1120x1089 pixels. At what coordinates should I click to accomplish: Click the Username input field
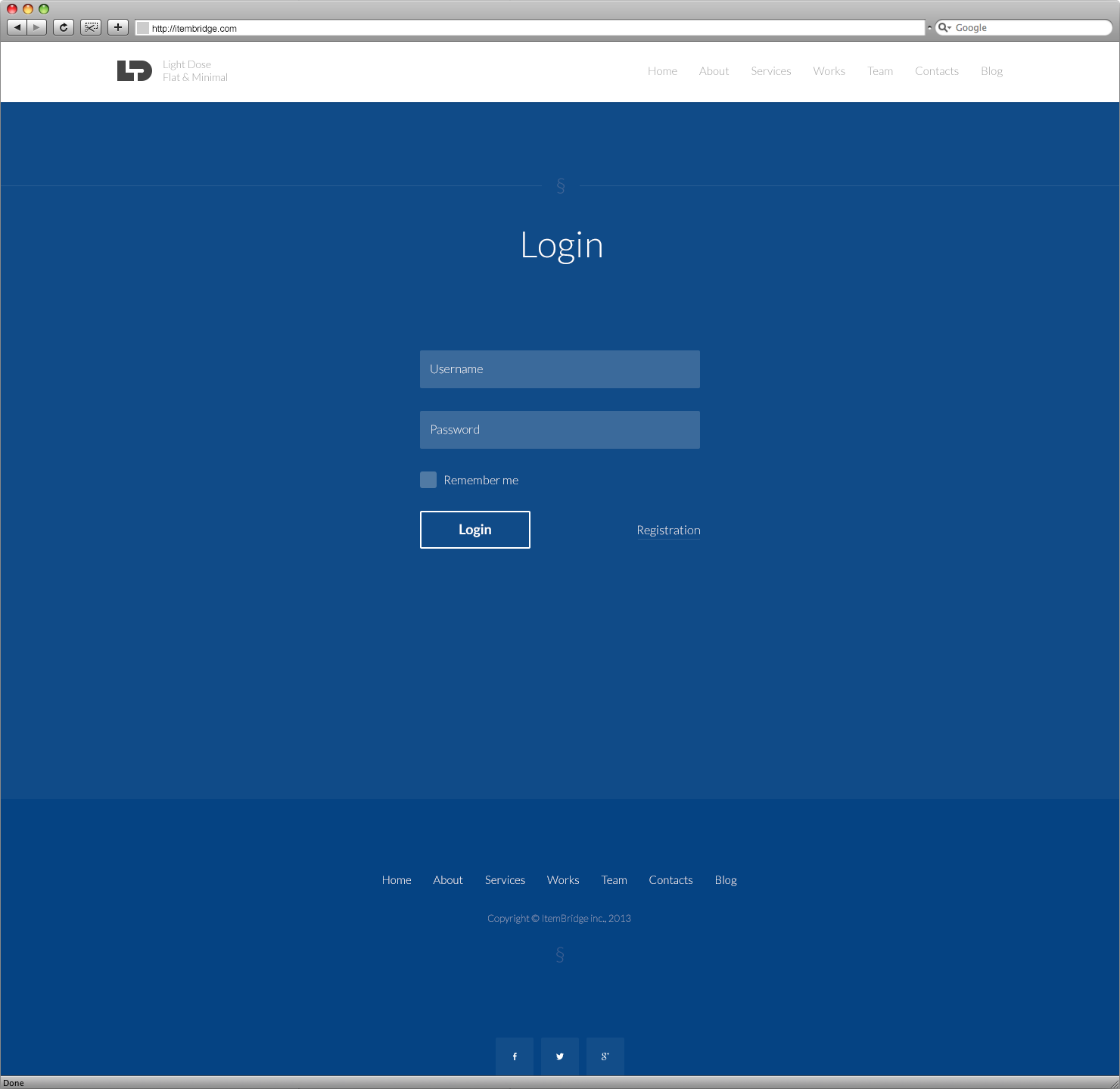[x=560, y=369]
